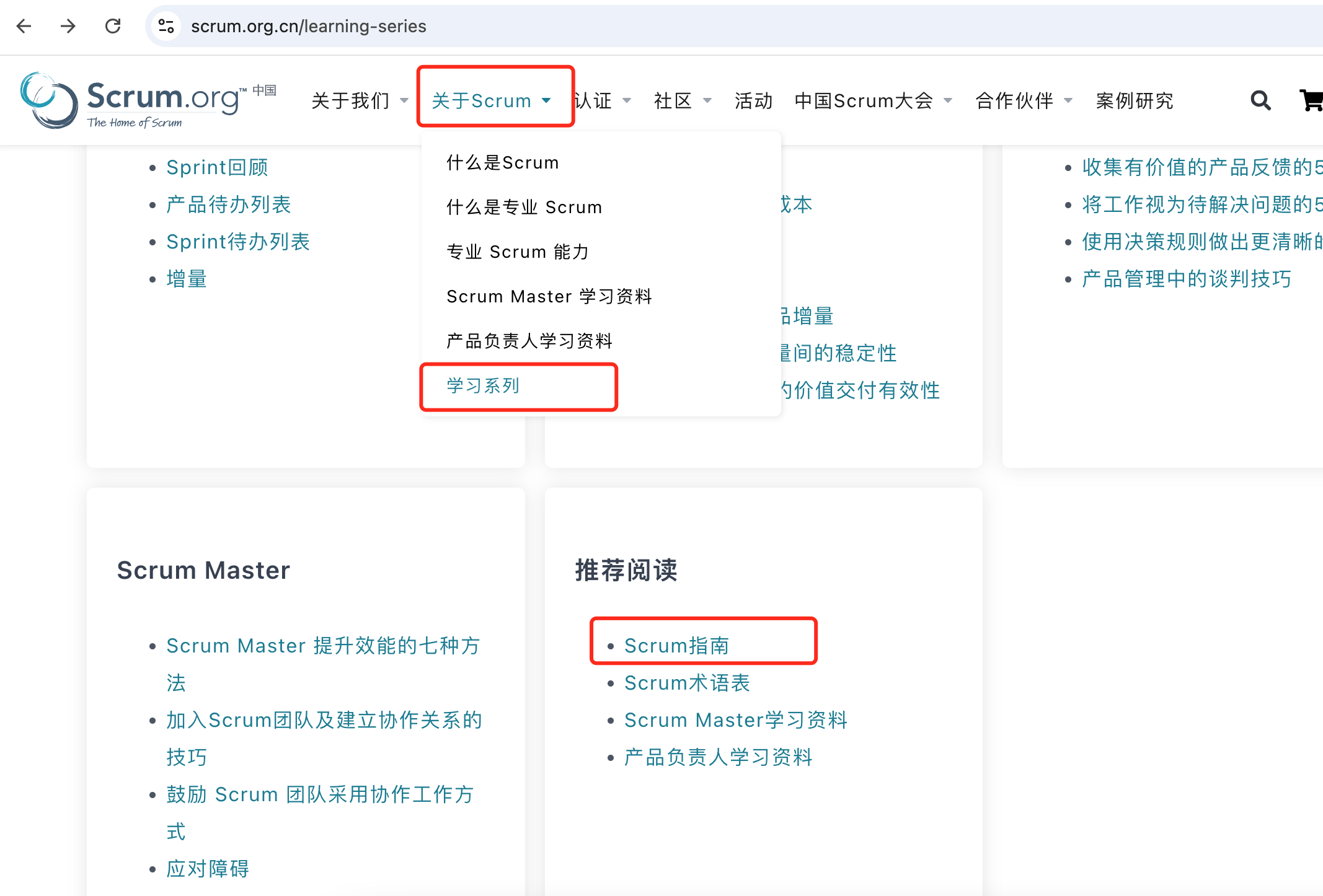This screenshot has height=896, width=1323.
Task: Click the browser back arrow
Action: point(24,26)
